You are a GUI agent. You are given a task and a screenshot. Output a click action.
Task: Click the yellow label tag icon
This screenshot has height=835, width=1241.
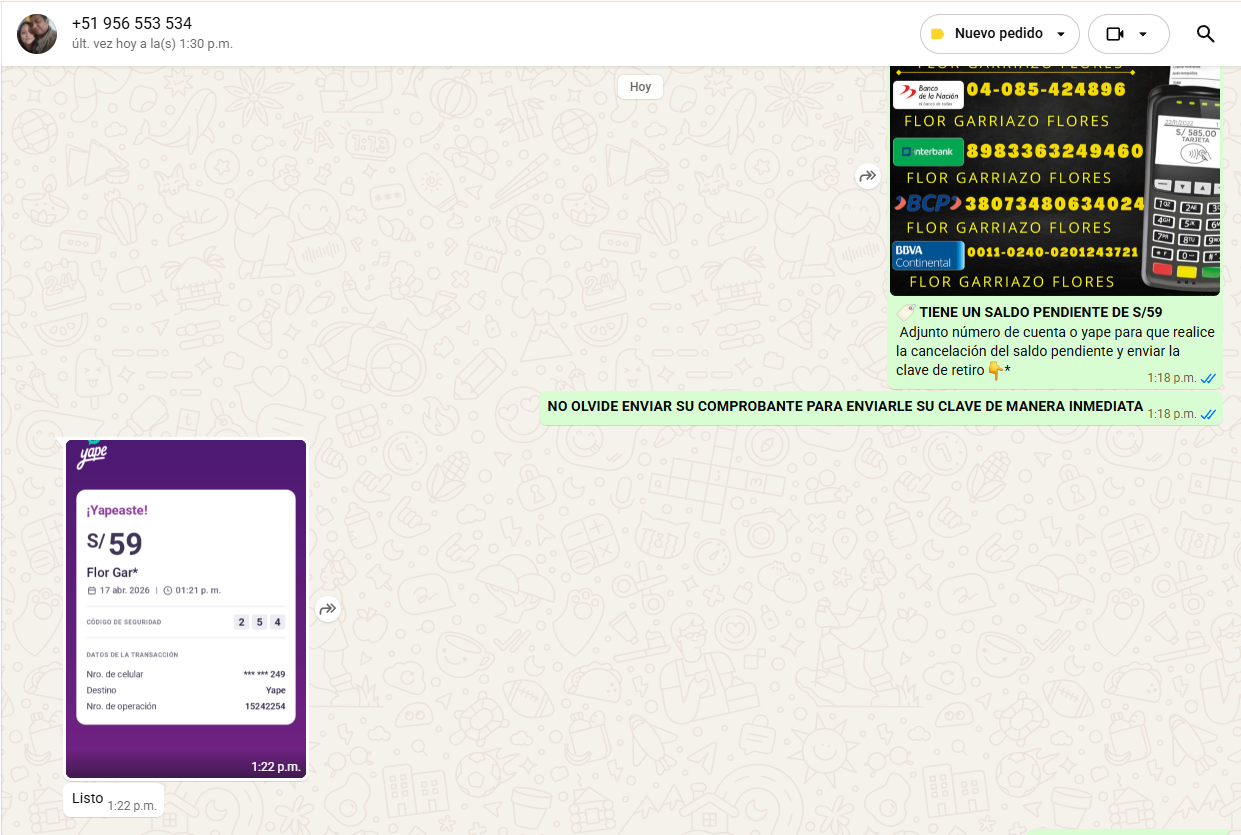tap(937, 34)
